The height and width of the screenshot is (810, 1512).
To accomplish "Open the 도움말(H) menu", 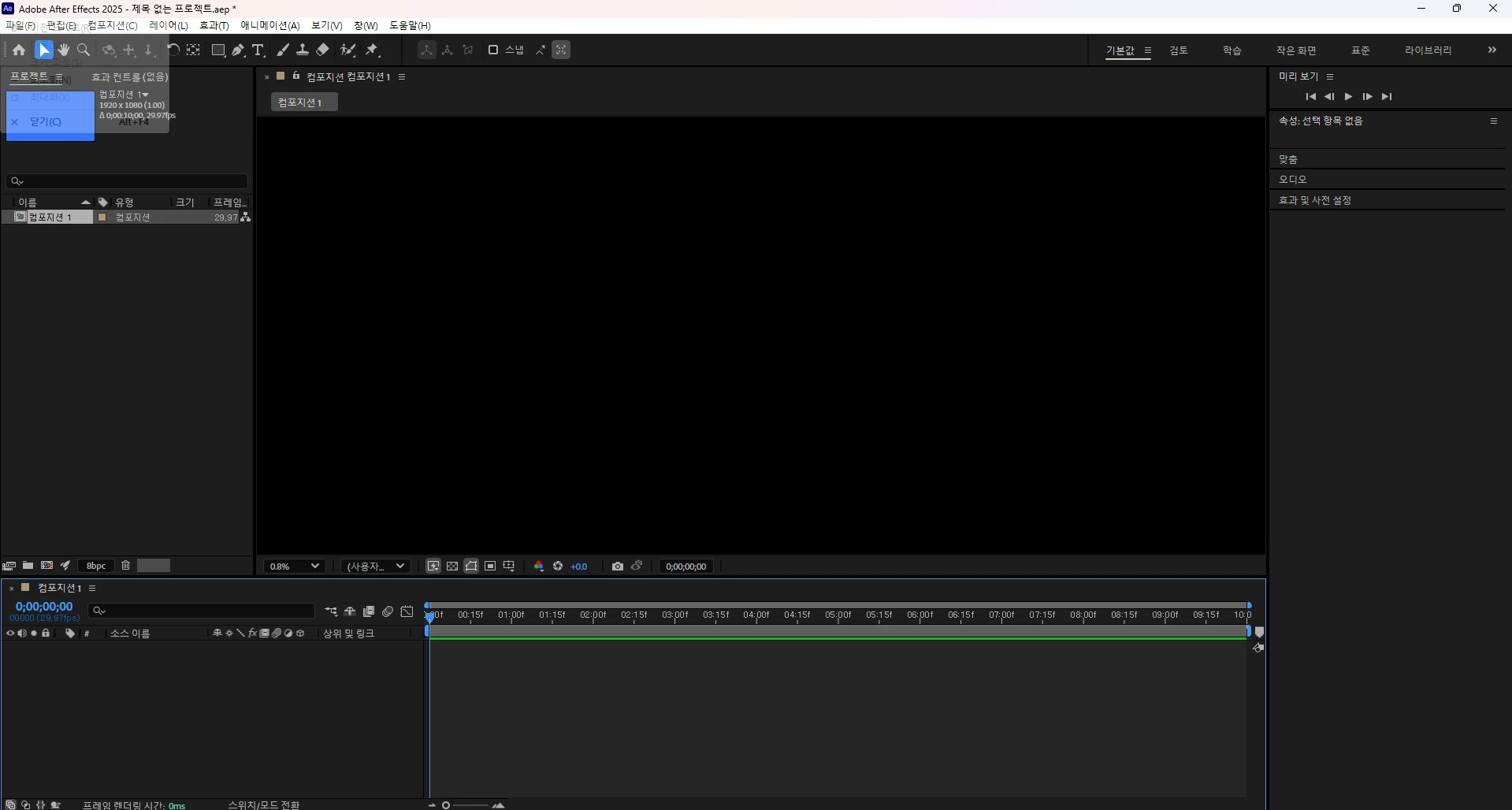I will (x=410, y=26).
